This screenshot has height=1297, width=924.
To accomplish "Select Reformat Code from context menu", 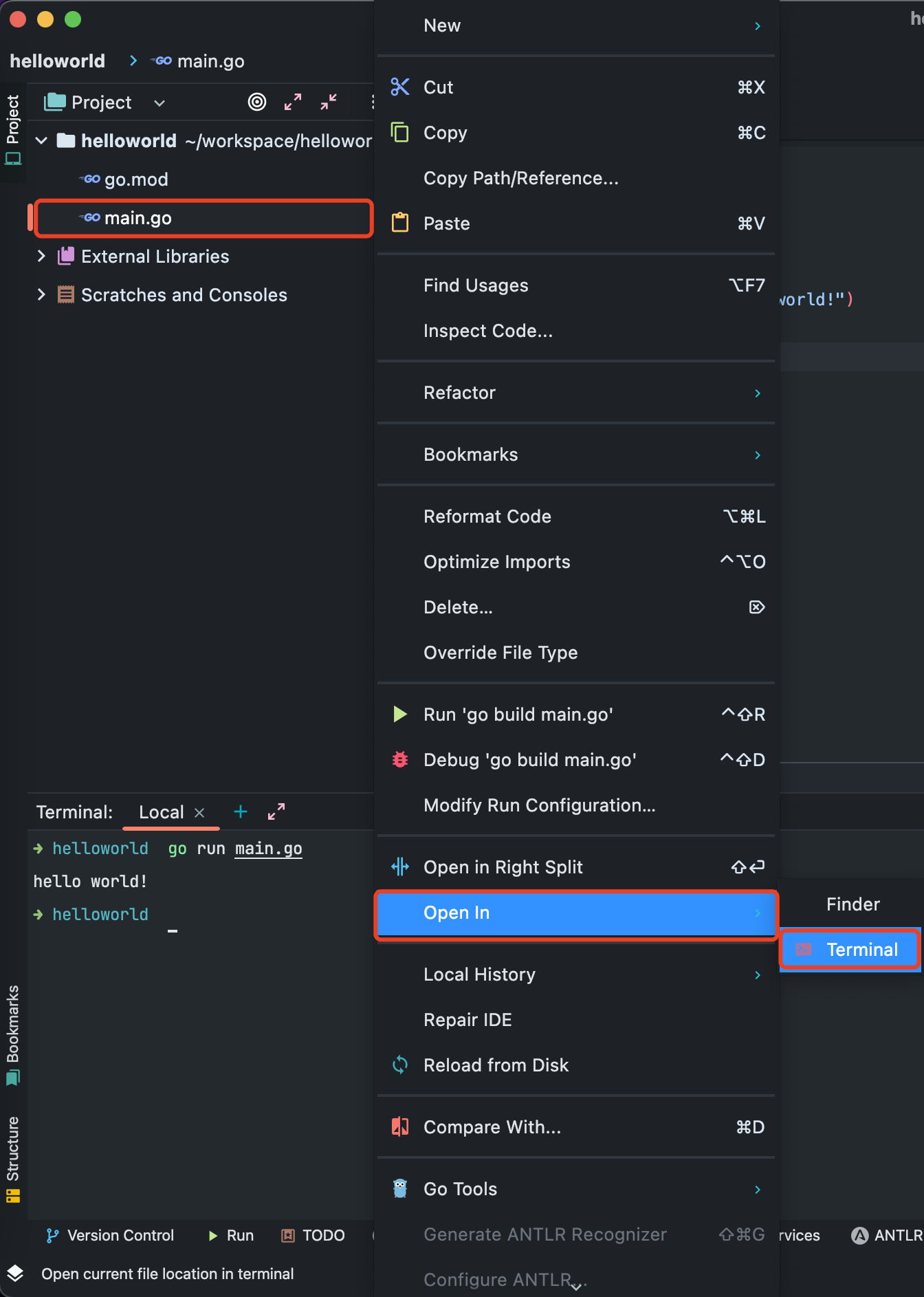I will coord(487,516).
